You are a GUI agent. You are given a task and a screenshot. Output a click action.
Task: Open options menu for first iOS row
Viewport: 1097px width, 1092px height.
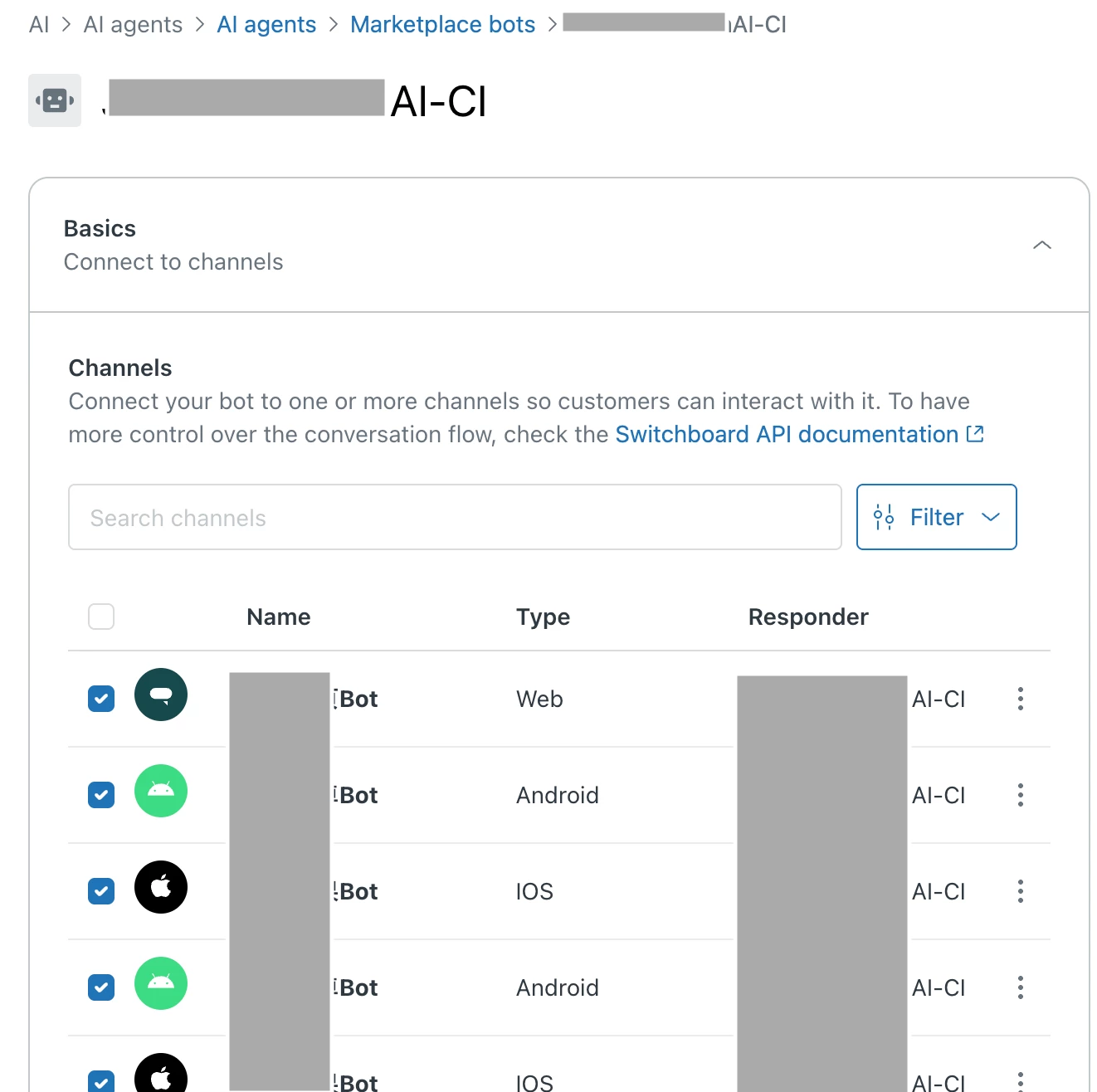[x=1021, y=891]
